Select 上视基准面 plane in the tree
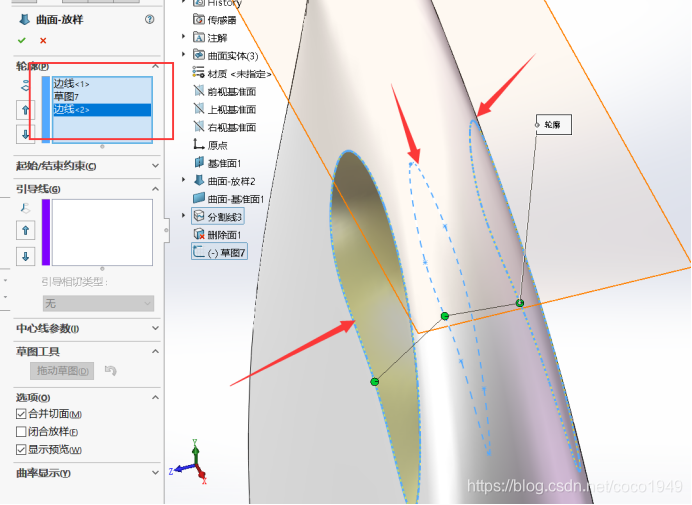Viewport: 692px width, 505px height. point(232,109)
